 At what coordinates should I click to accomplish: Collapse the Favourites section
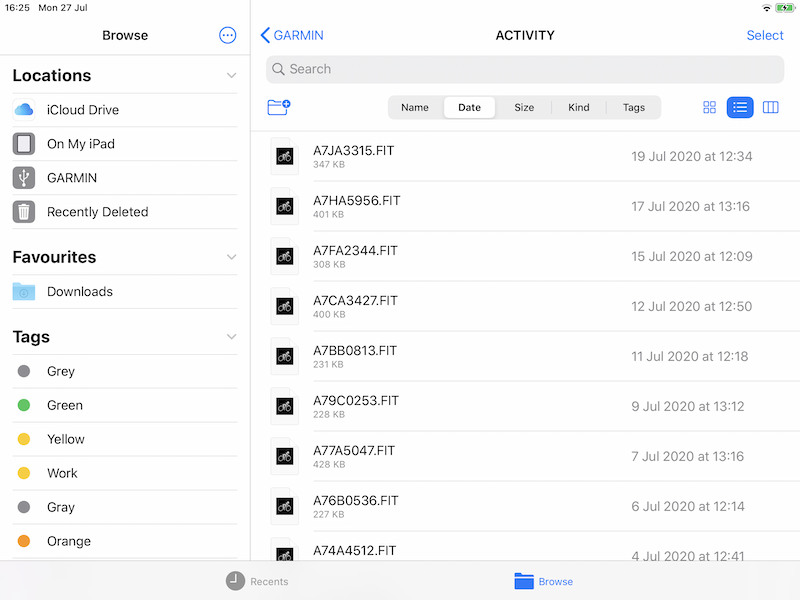pyautogui.click(x=231, y=257)
